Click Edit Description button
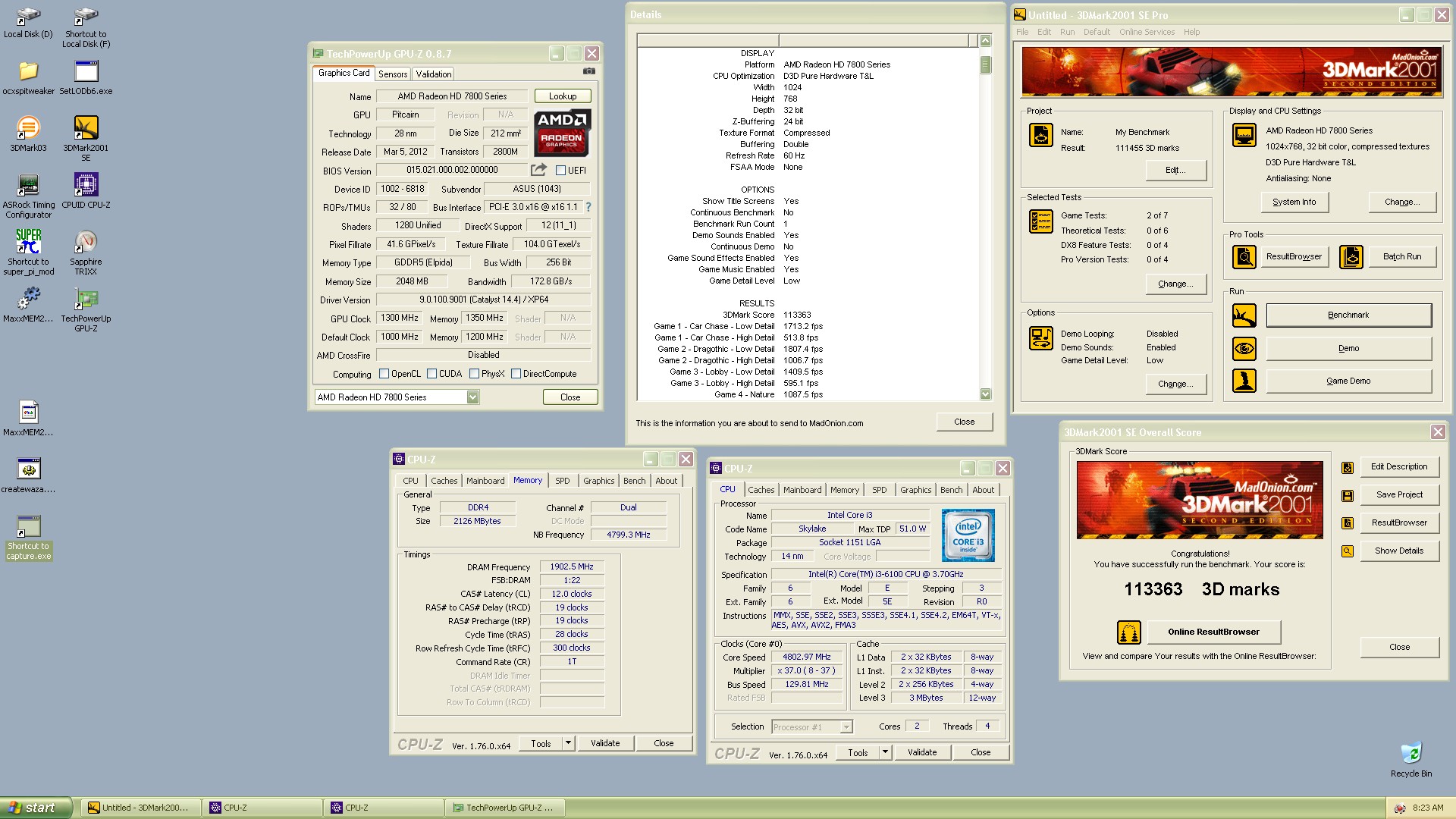 pos(1399,466)
